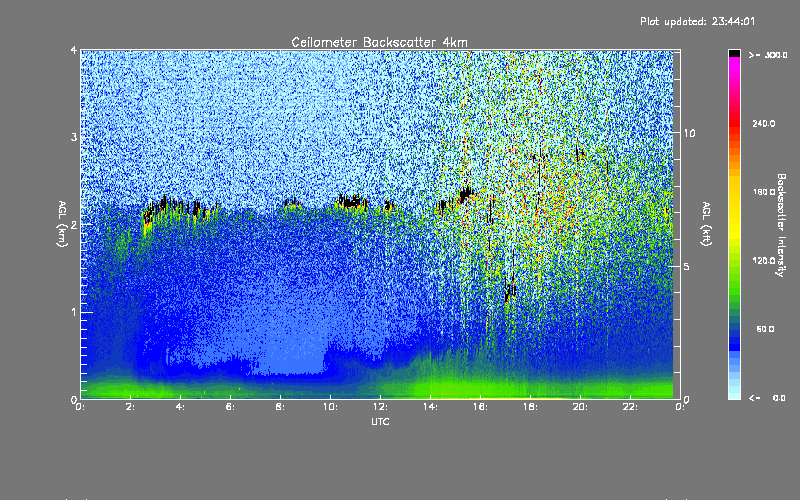Click the "Backscatter Intensity" colorbar label
The image size is (800, 500).
point(781,225)
